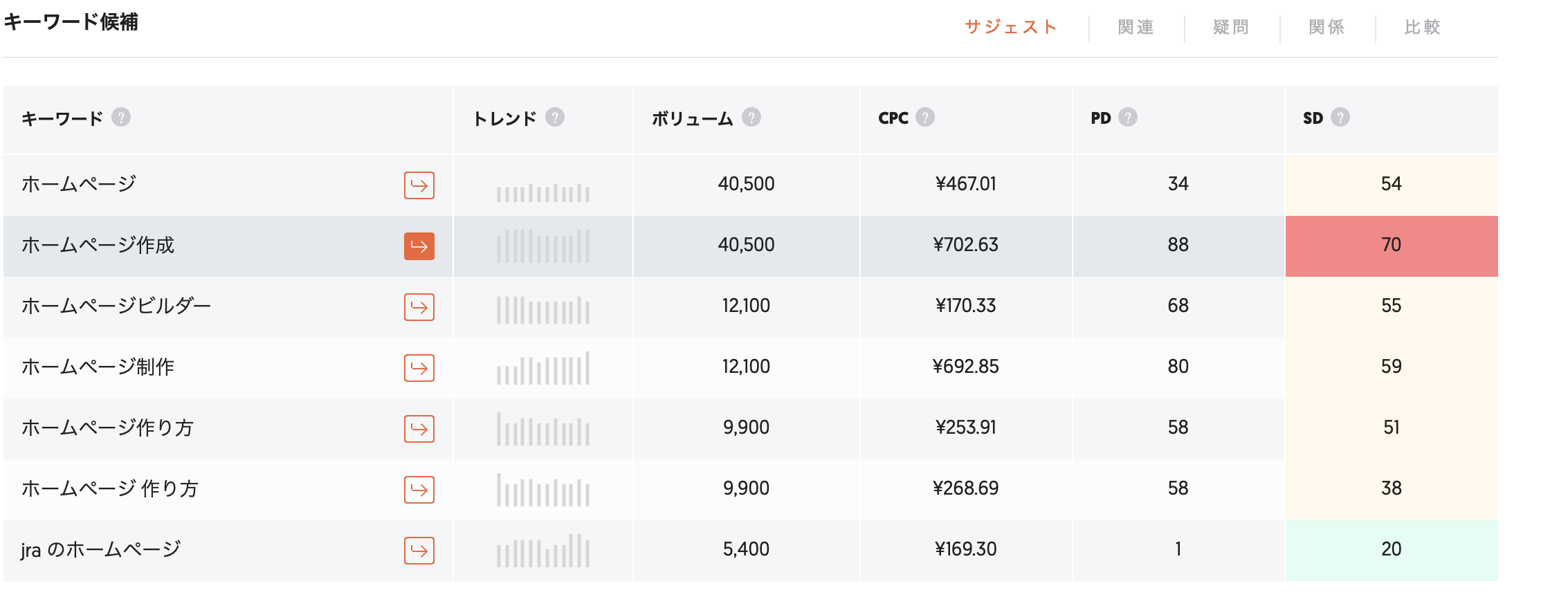The image size is (1568, 606).
Task: Click the arrow icon for ホームページ
Action: tap(419, 185)
